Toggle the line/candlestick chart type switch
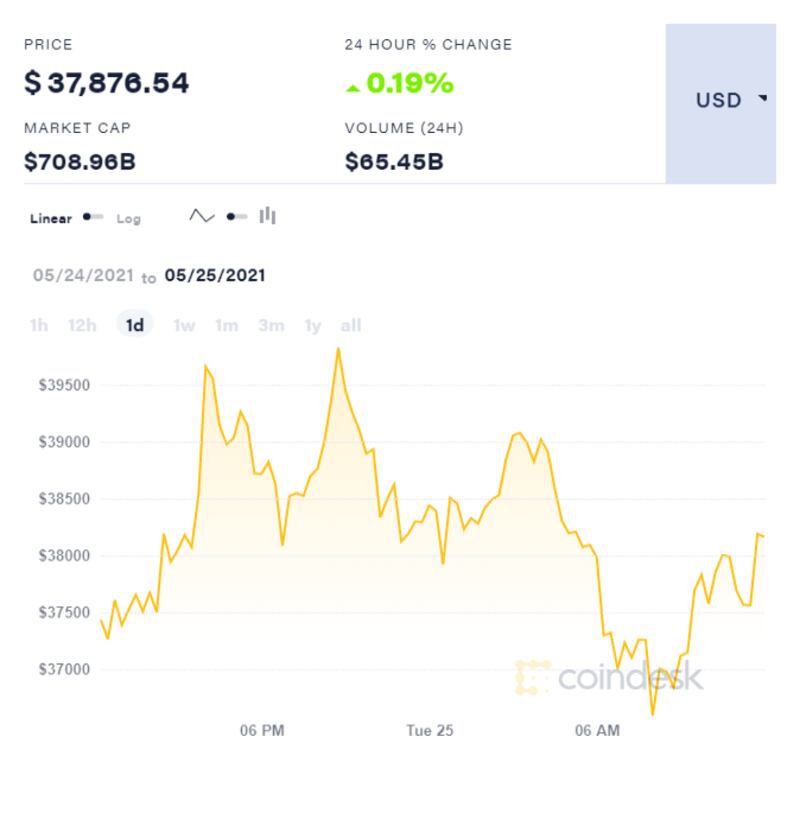The image size is (800, 826). pyautogui.click(x=236, y=216)
